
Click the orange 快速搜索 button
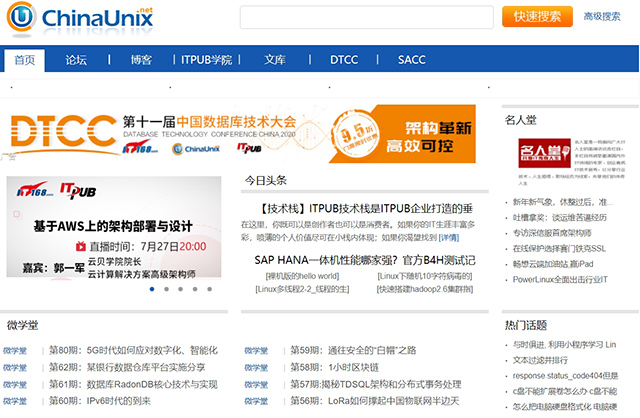[537, 17]
